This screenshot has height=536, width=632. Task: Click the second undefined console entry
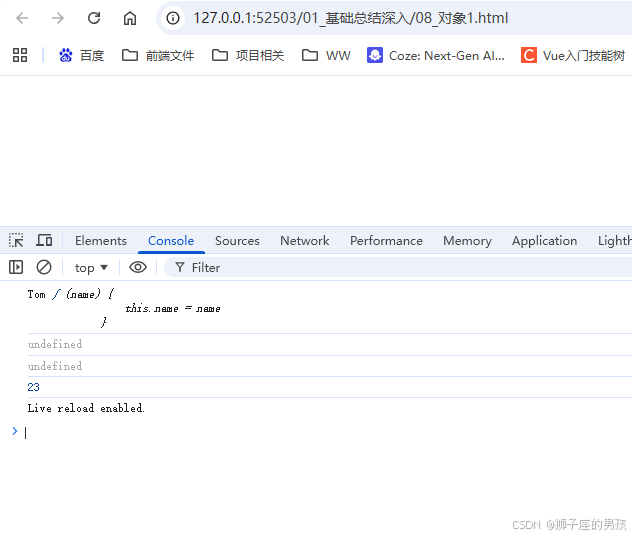pos(55,366)
